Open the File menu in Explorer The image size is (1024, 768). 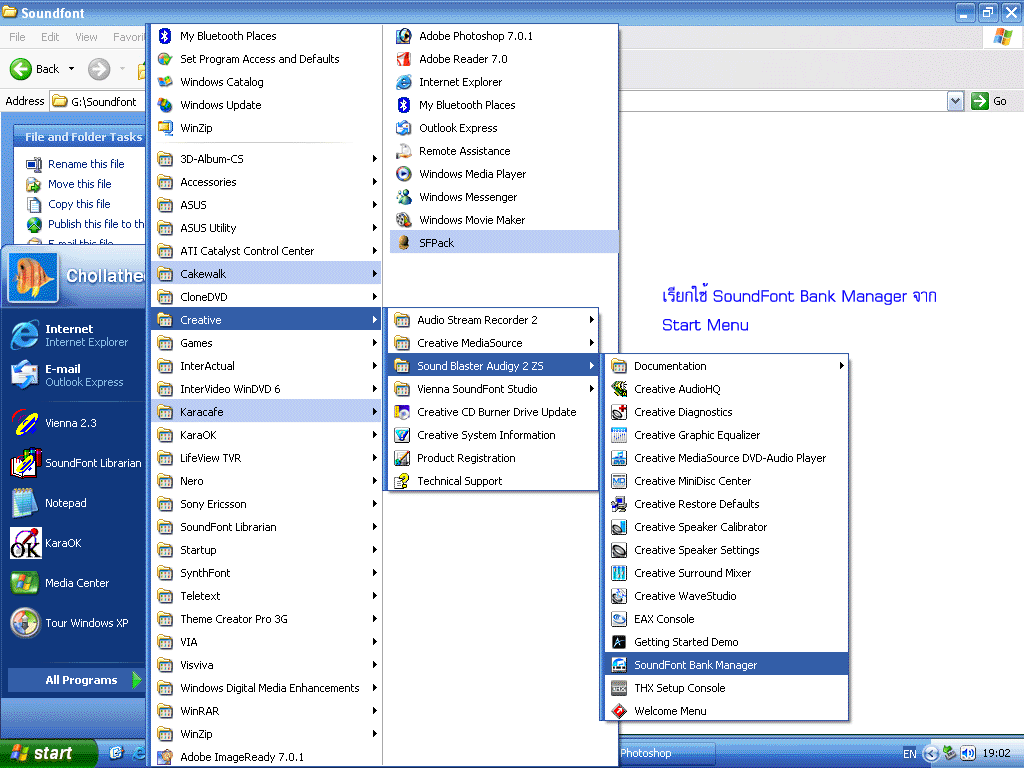pyautogui.click(x=18, y=37)
